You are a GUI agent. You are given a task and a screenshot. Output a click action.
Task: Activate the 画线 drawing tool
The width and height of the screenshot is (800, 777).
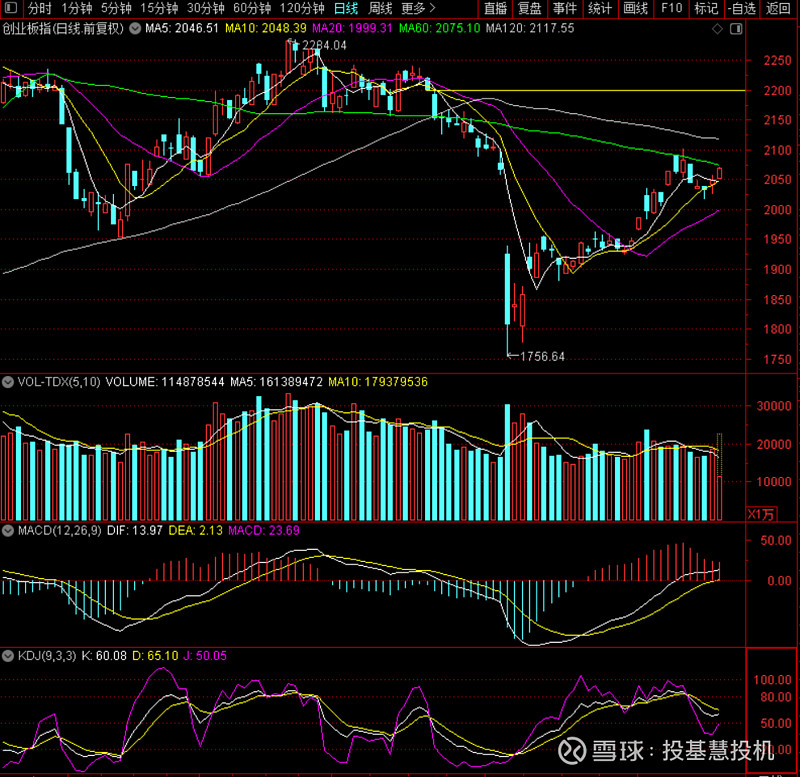coord(635,8)
